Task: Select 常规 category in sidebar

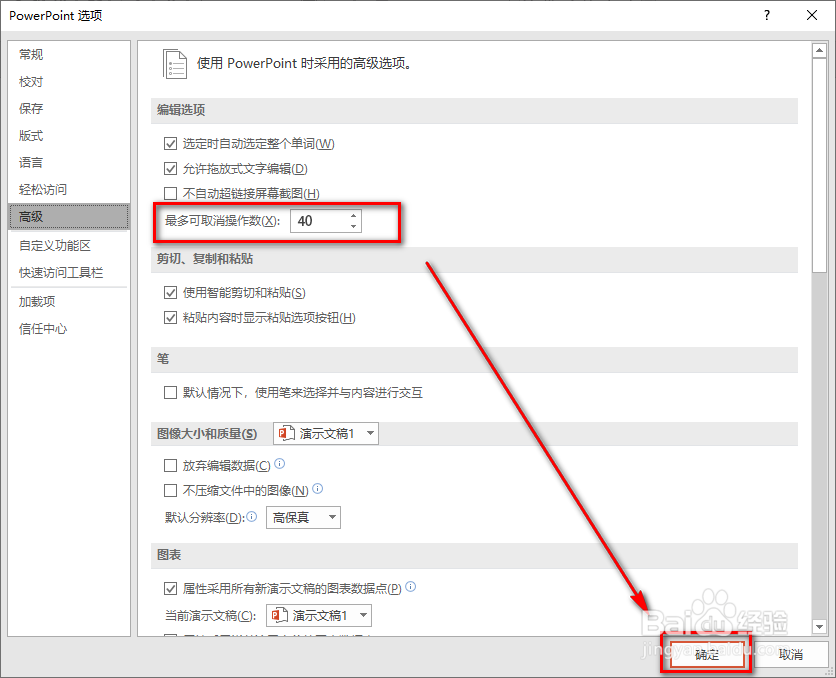Action: (69, 54)
